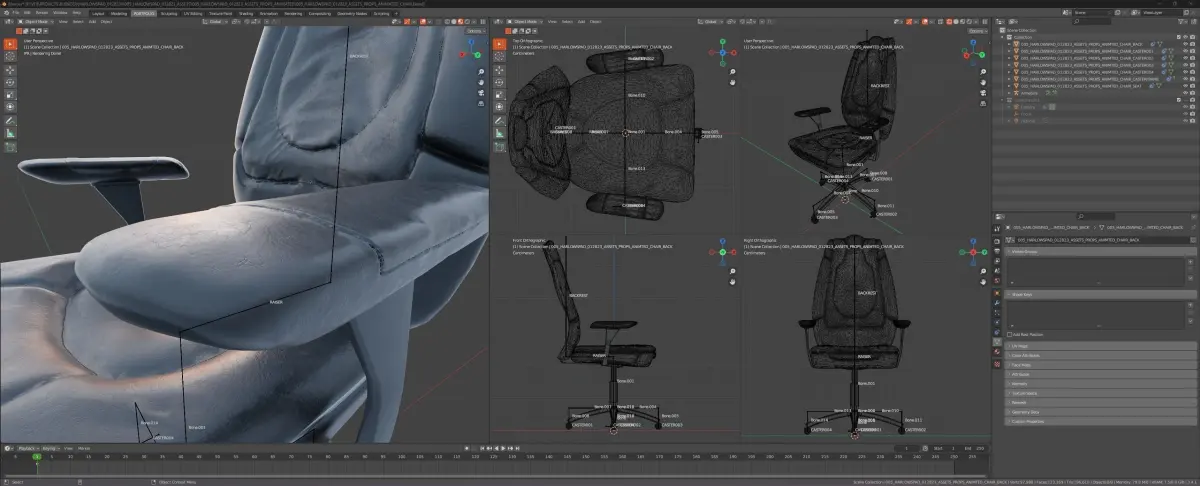The width and height of the screenshot is (1200, 486).
Task: Hide CHAIR_BACK object with eye icon
Action: tap(1186, 44)
